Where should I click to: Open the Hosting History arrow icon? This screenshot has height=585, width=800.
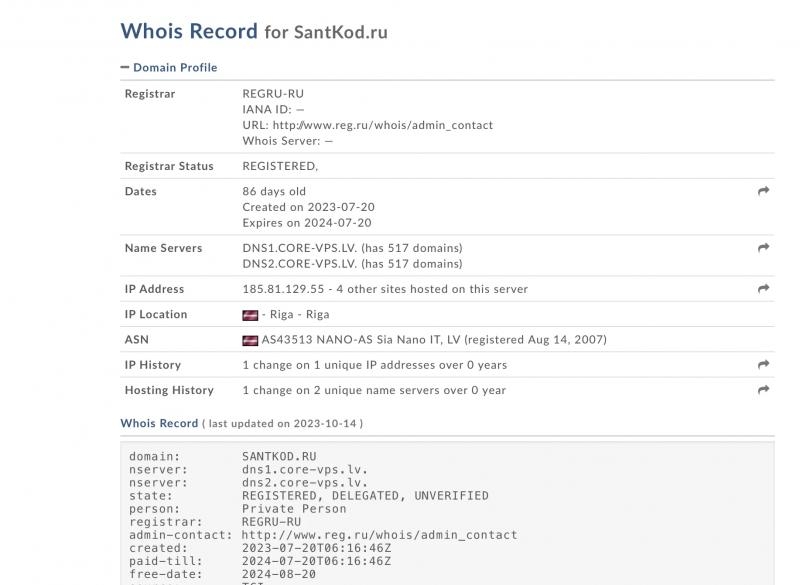[x=763, y=390]
